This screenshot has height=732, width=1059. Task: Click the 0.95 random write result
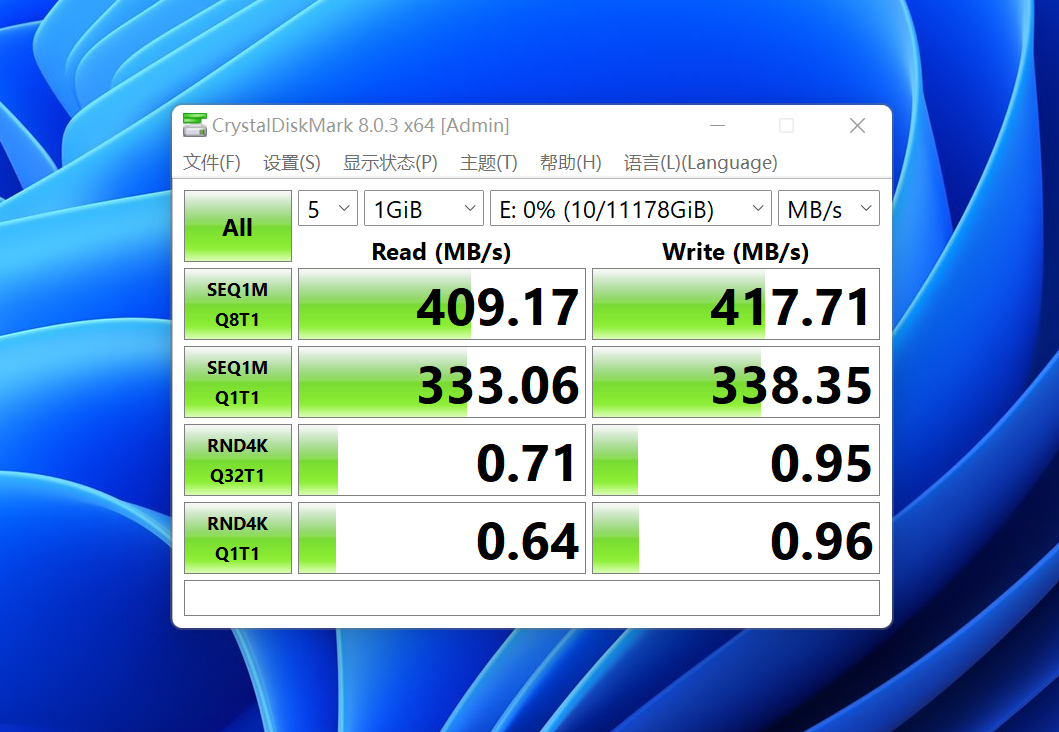pyautogui.click(x=735, y=460)
